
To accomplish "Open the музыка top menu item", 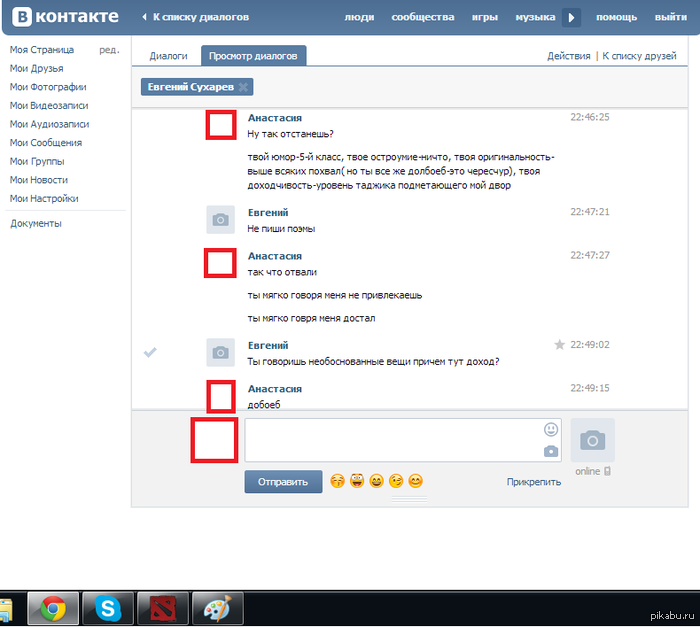I will tap(535, 17).
